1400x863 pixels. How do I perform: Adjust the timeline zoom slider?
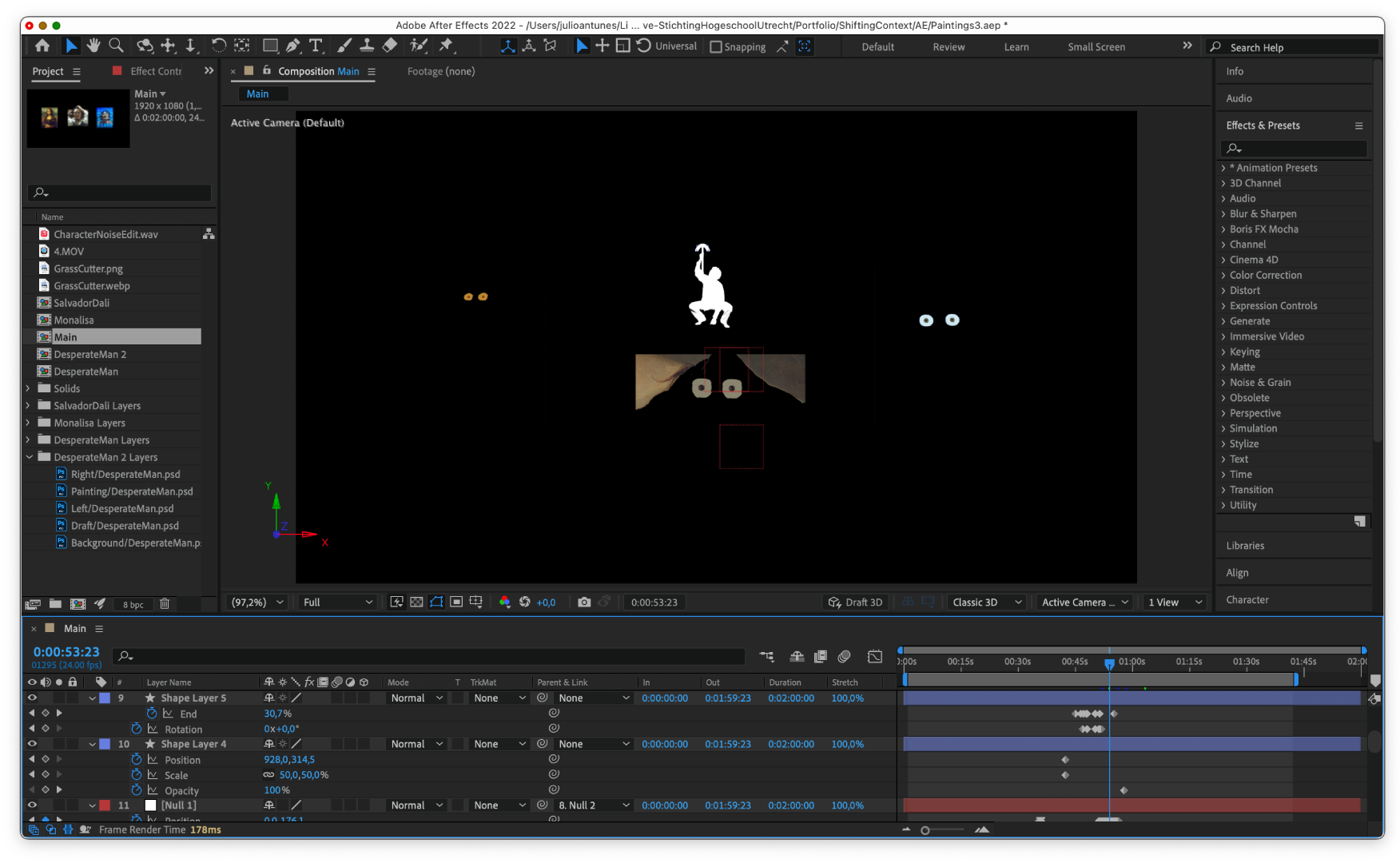925,830
